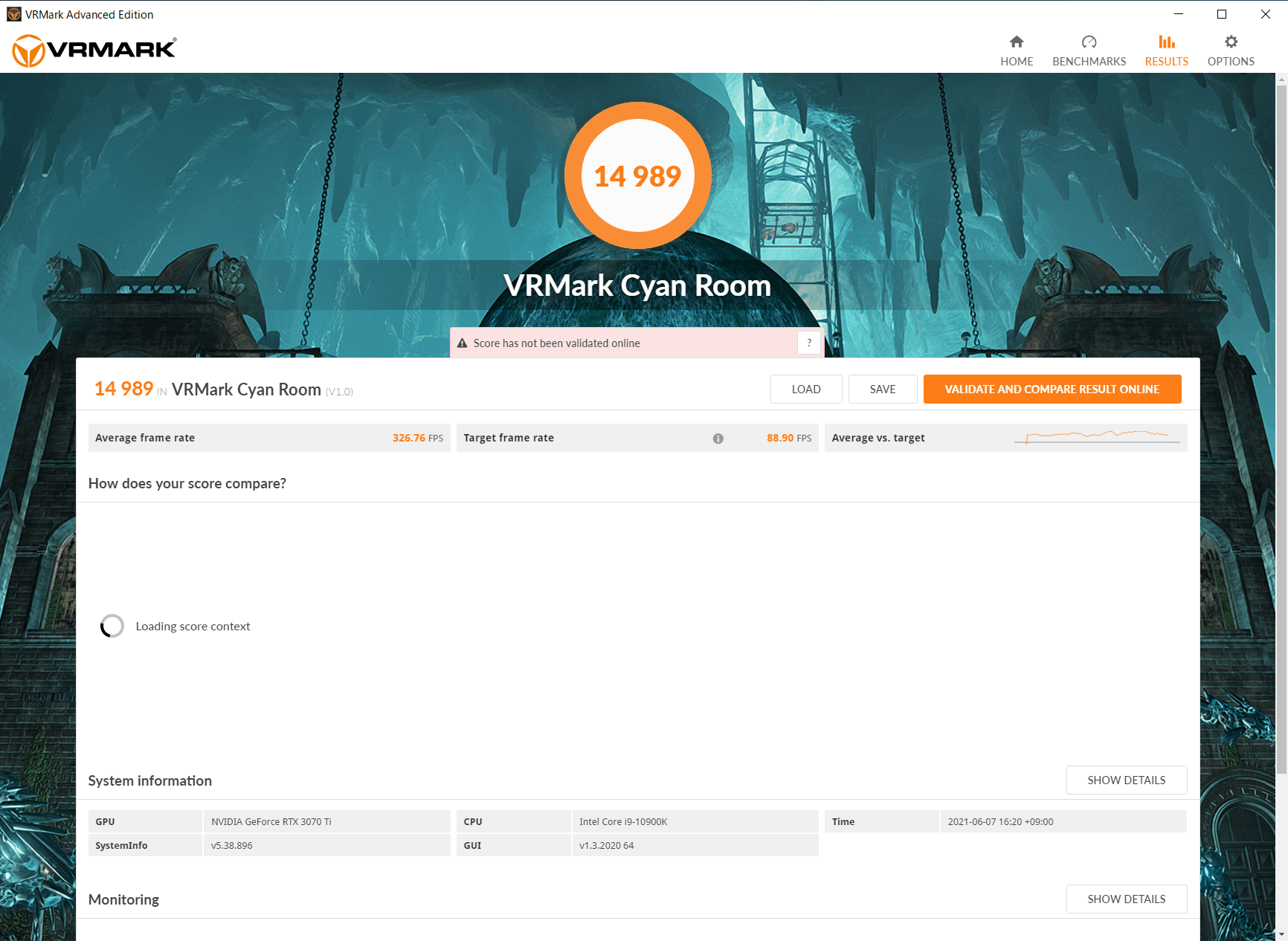1288x941 pixels.
Task: Open the Options tab
Action: 1231,51
